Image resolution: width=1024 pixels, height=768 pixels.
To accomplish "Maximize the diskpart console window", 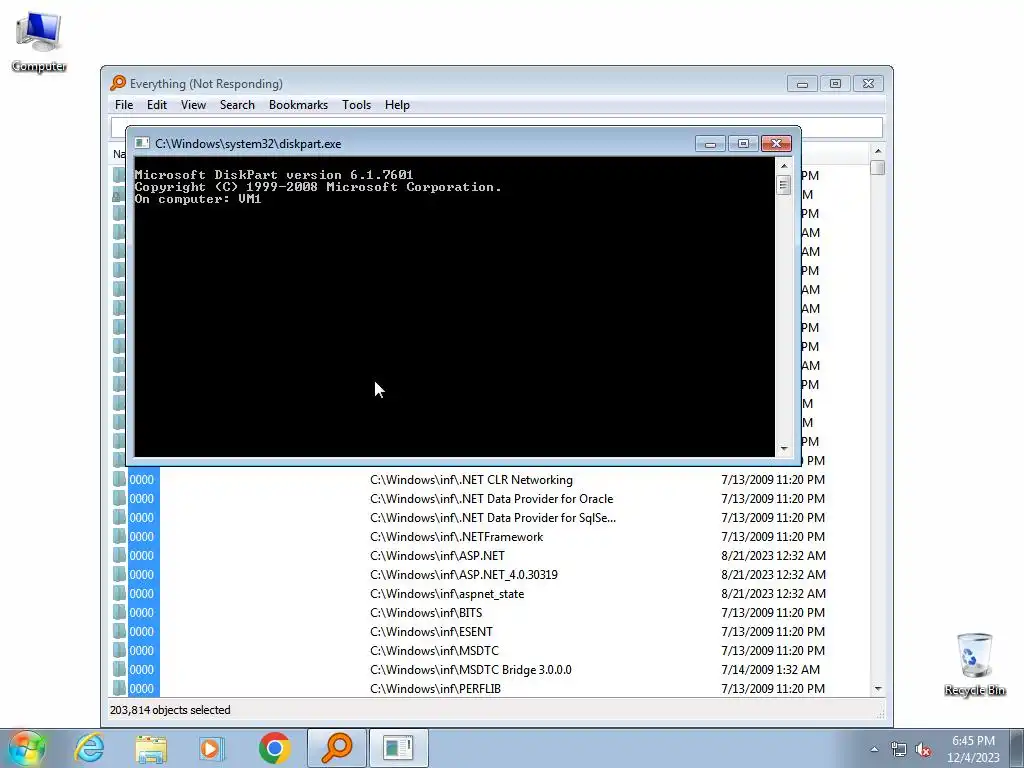I will tap(743, 144).
